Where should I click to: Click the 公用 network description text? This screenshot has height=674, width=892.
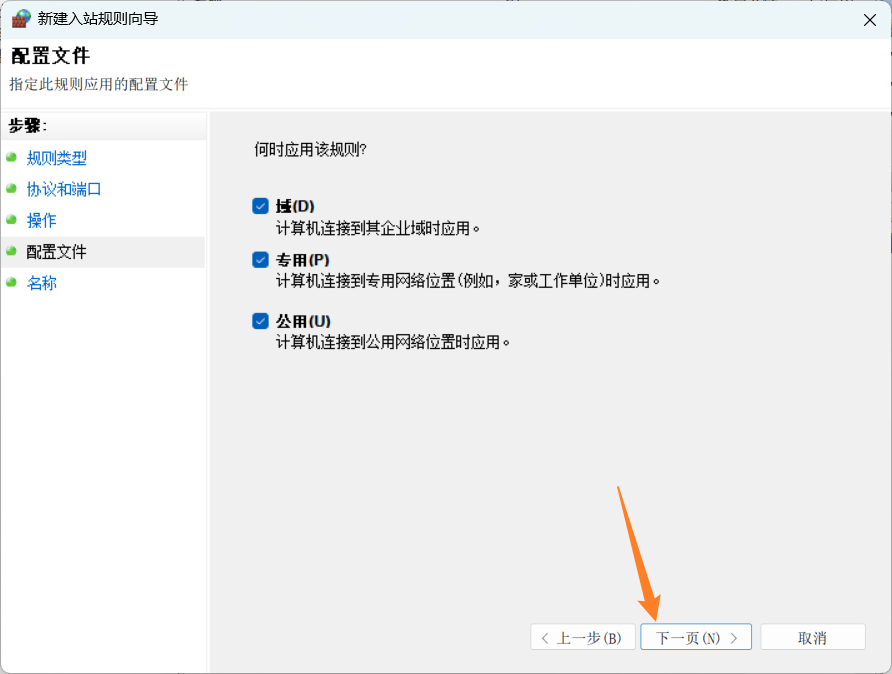pos(393,342)
